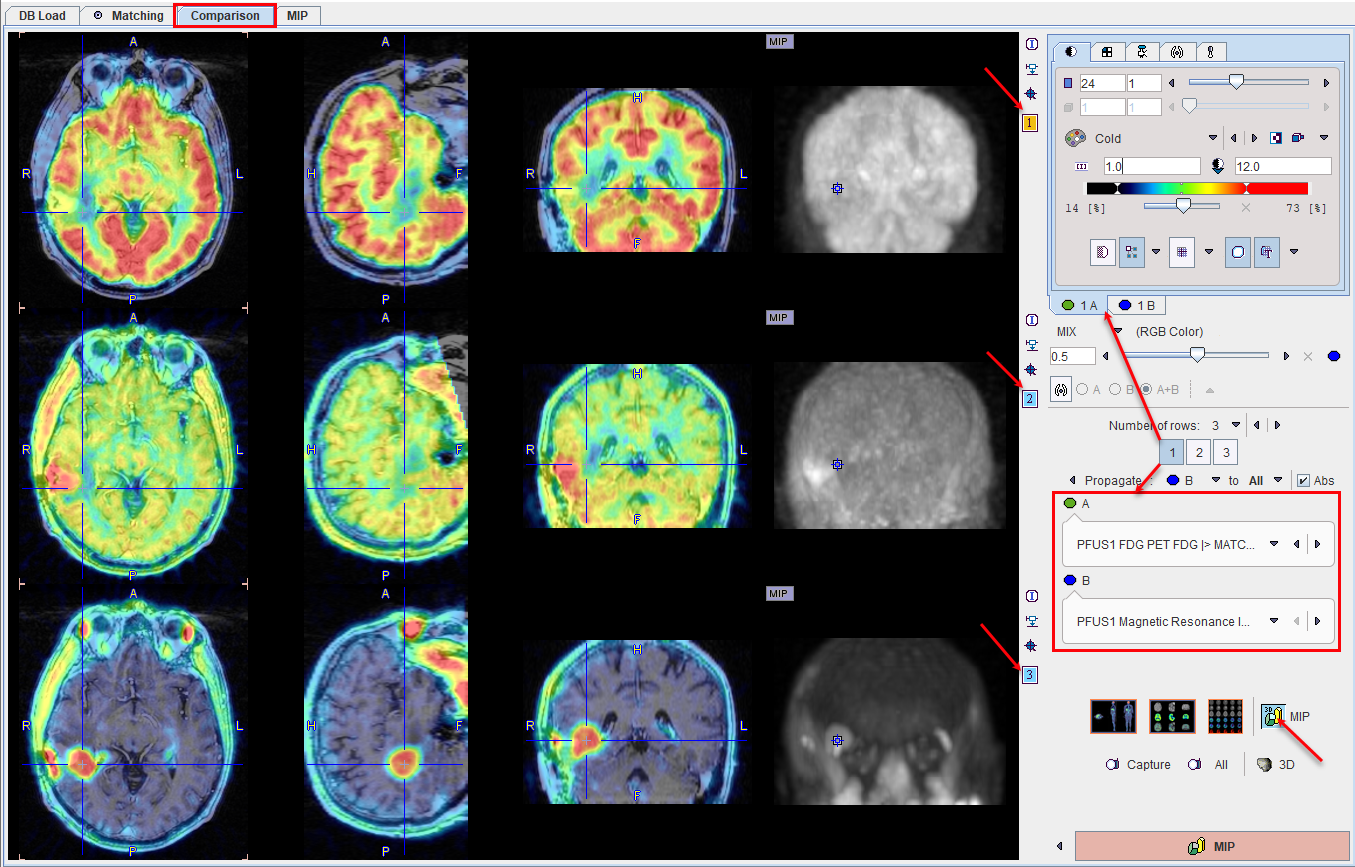Select the 1 B image tab
This screenshot has width=1355, height=867.
coord(1137,305)
